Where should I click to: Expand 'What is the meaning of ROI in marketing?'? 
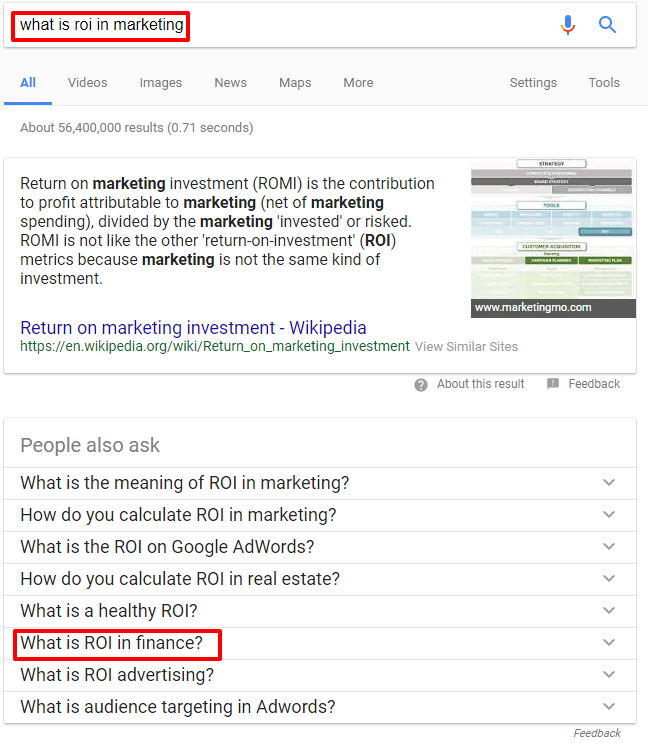point(320,483)
